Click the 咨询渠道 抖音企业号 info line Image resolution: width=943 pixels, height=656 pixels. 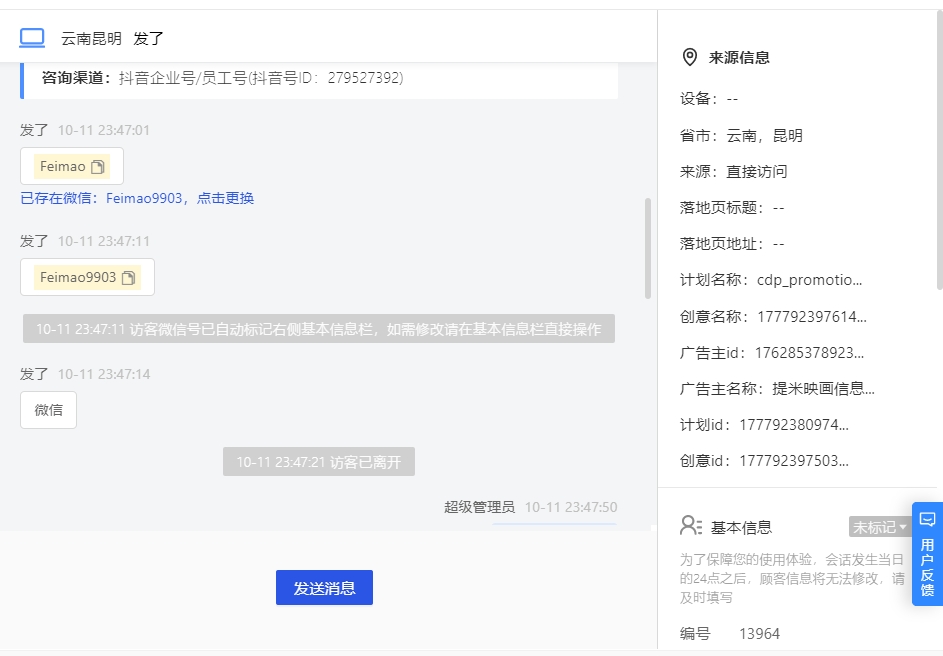223,78
